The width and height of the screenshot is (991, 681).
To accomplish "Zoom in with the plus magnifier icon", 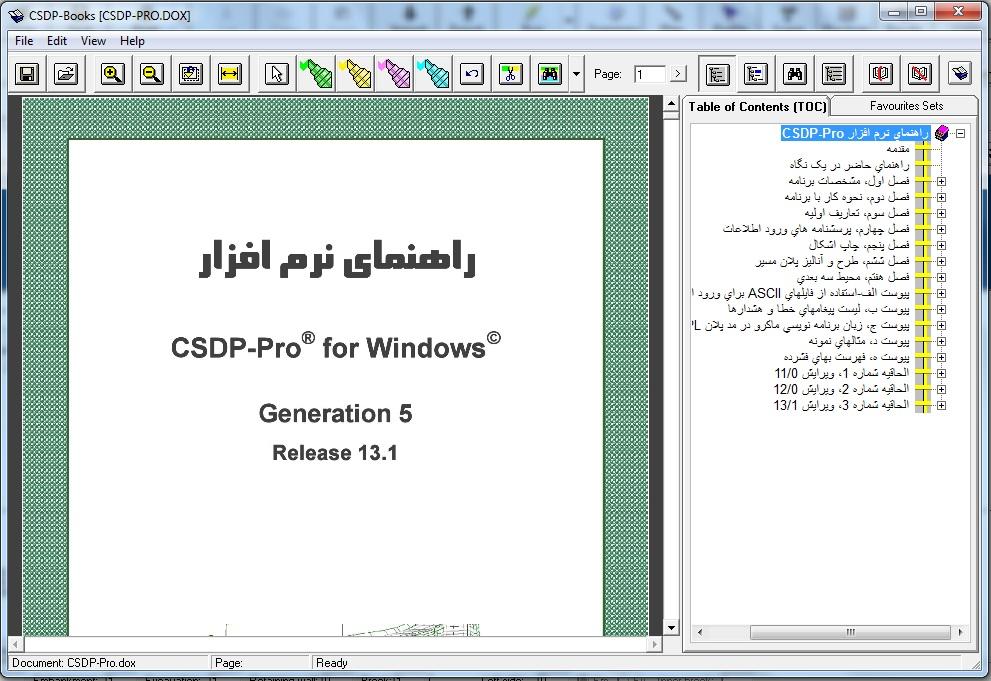I will pyautogui.click(x=113, y=75).
